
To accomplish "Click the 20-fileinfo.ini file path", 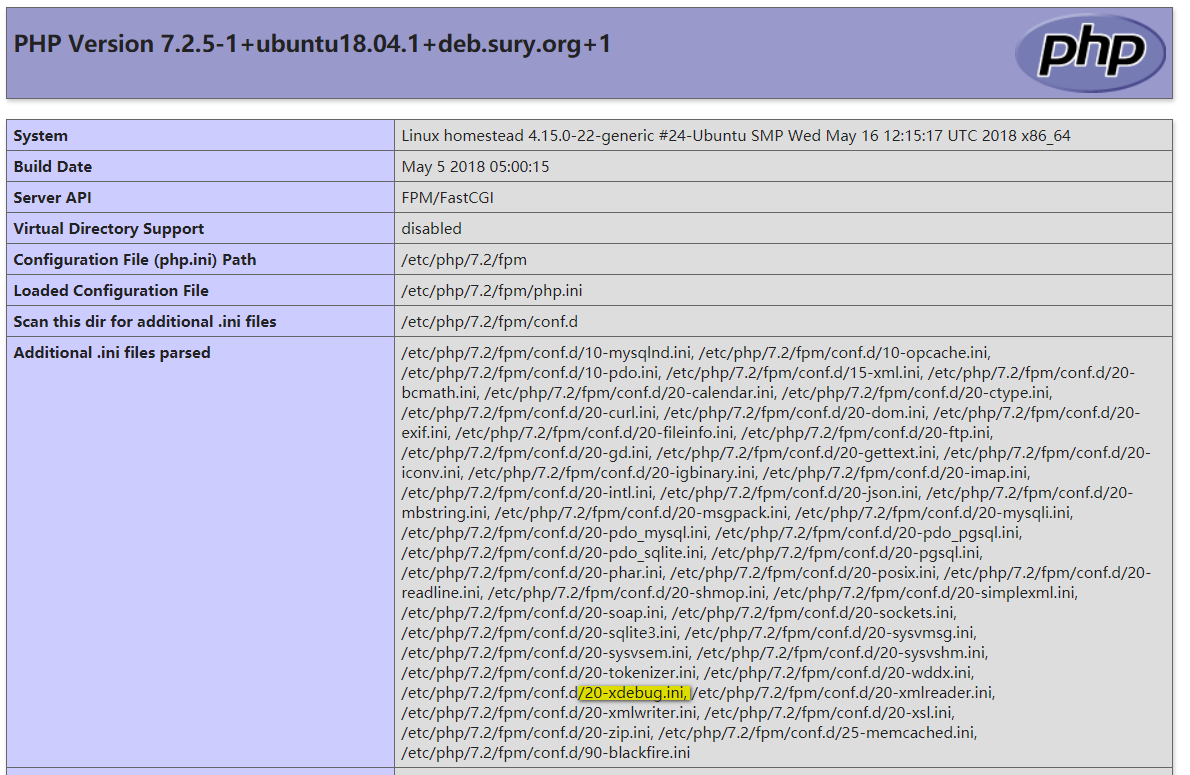I will click(x=594, y=433).
